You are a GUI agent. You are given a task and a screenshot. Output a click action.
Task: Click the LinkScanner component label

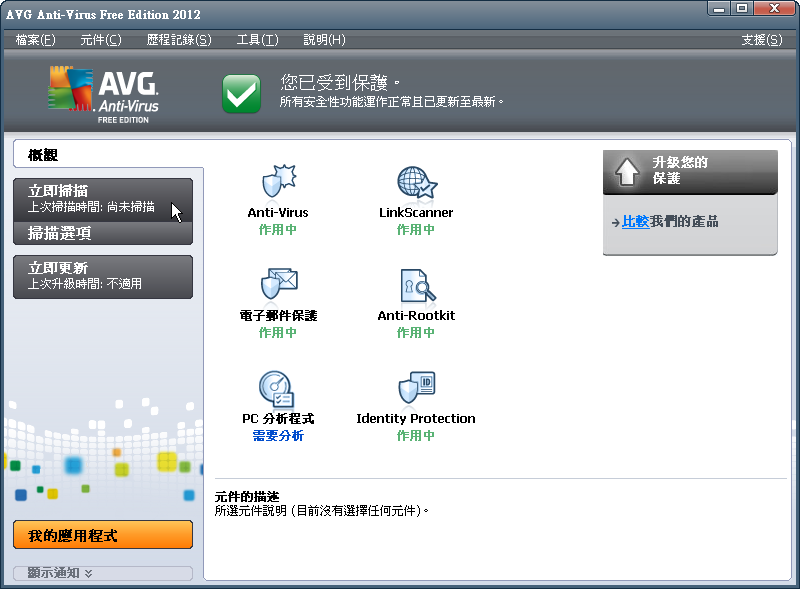(416, 213)
